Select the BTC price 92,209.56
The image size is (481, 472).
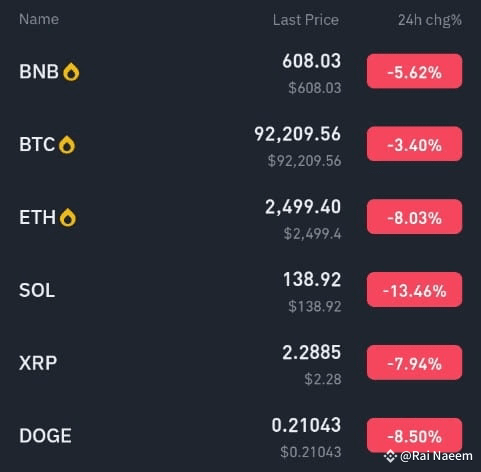297,134
